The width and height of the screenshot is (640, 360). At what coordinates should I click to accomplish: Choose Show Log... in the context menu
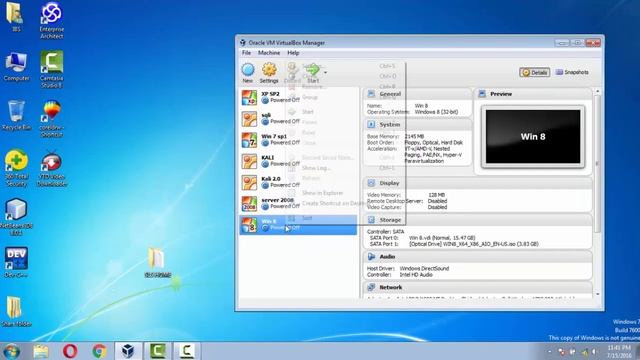tap(316, 168)
